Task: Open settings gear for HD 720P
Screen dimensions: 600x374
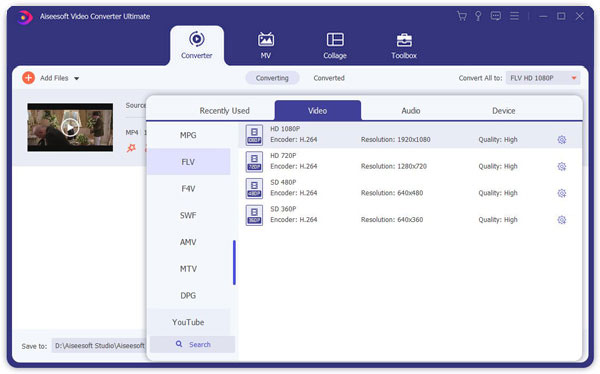Action: tap(562, 167)
